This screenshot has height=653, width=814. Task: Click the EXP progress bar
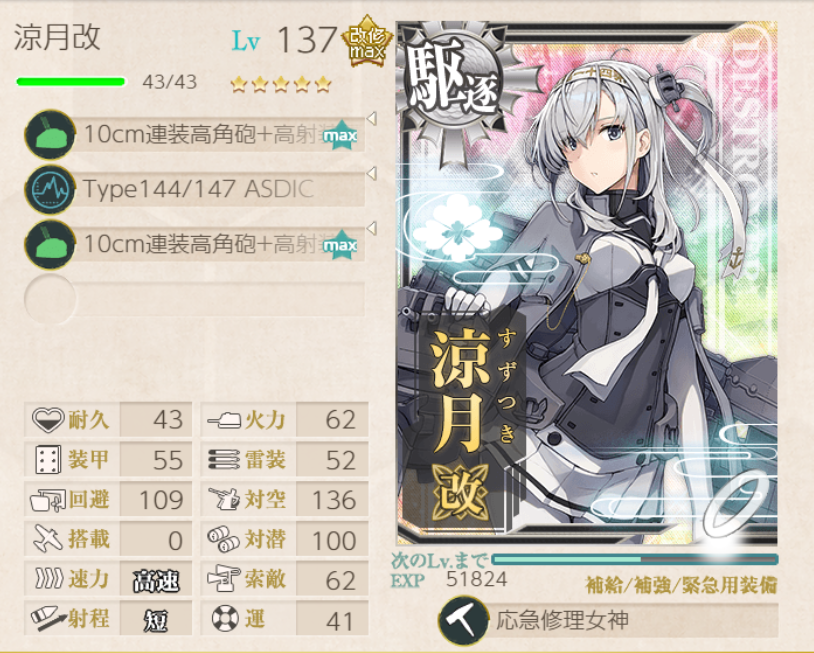pyautogui.click(x=634, y=559)
